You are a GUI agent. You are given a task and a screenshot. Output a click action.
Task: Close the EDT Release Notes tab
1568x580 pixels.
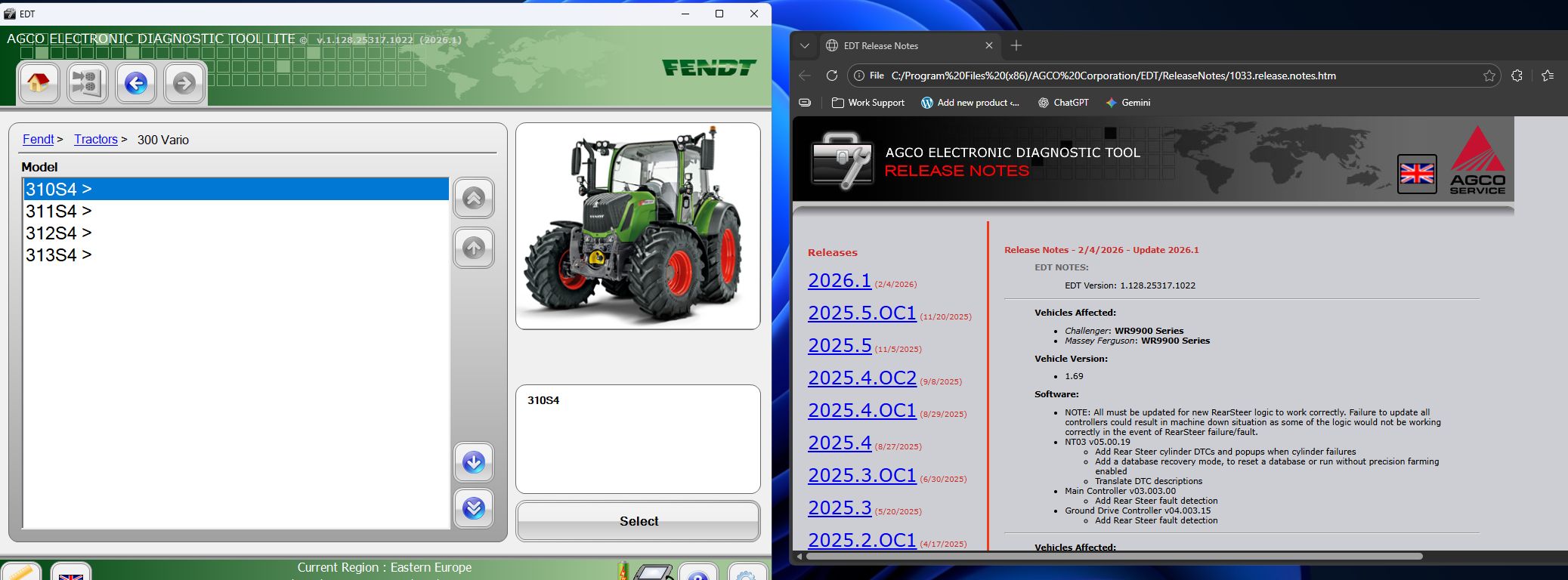[x=989, y=45]
